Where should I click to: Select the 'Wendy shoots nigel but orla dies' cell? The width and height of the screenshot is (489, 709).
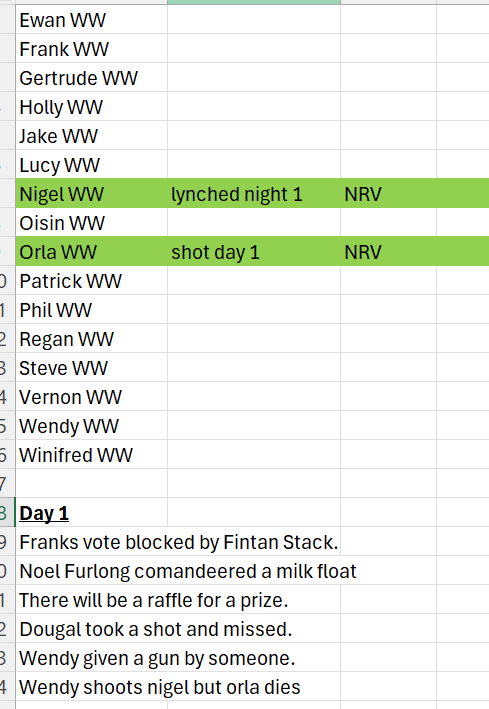pyautogui.click(x=160, y=686)
